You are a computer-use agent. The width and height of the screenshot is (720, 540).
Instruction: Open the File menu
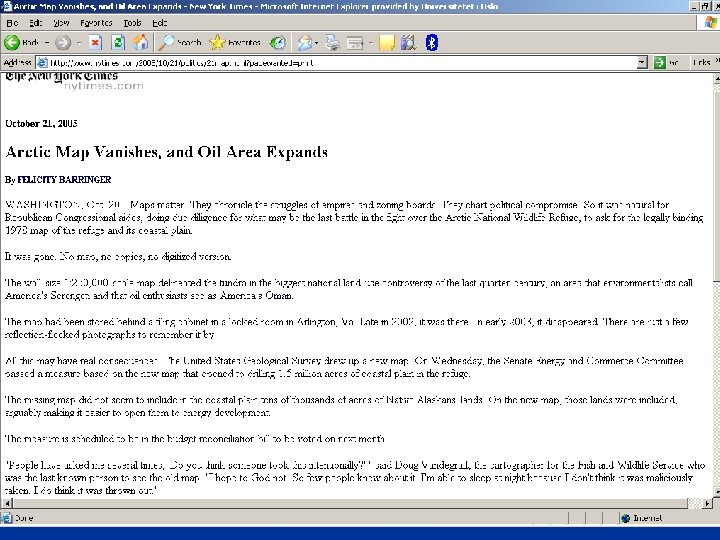12,23
